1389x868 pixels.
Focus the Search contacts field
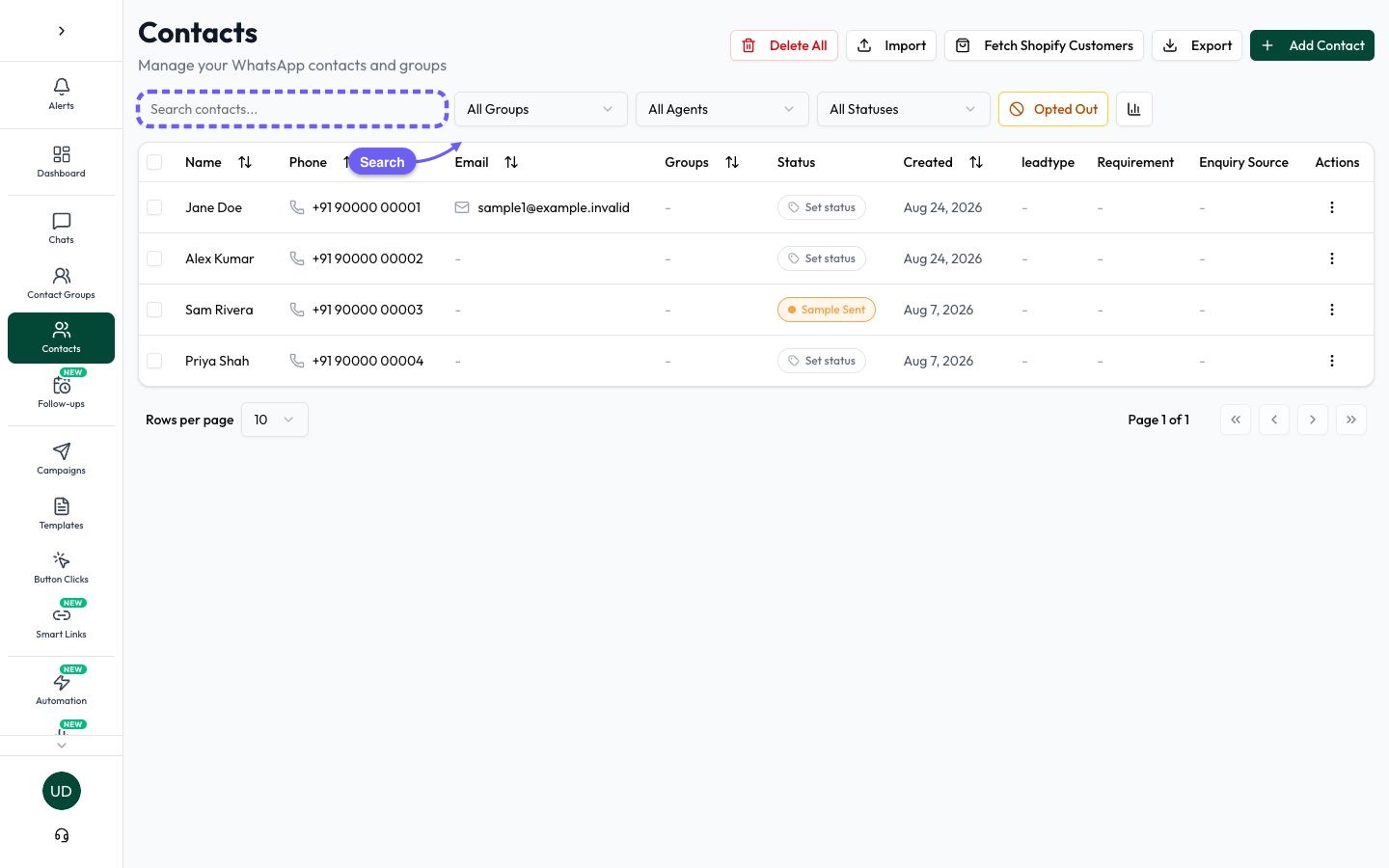292,109
